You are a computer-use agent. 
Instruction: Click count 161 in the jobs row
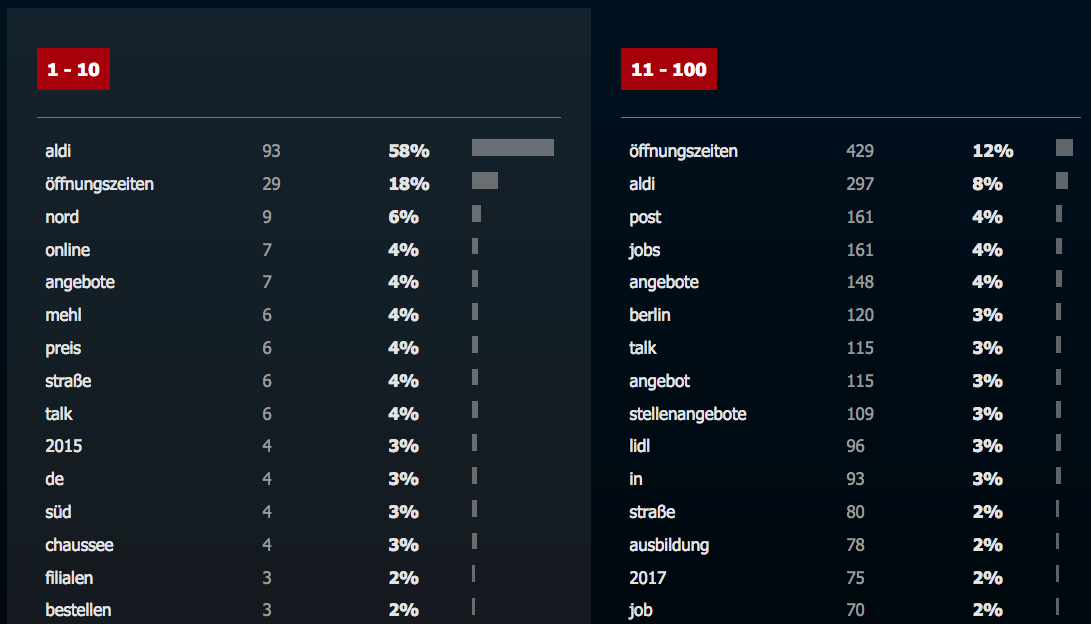(860, 250)
